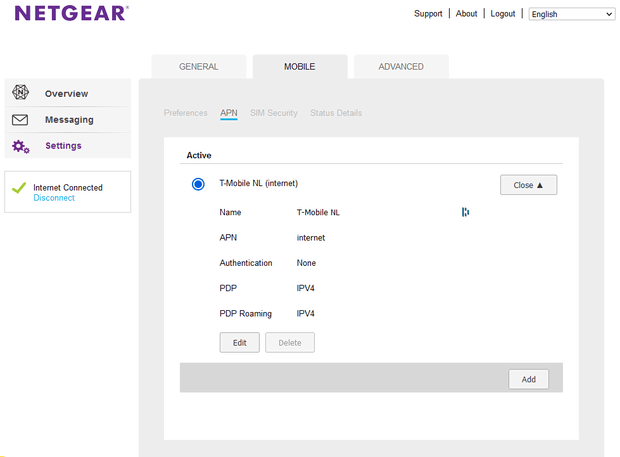The width and height of the screenshot is (620, 457).
Task: Click the Logout link
Action: coord(503,14)
